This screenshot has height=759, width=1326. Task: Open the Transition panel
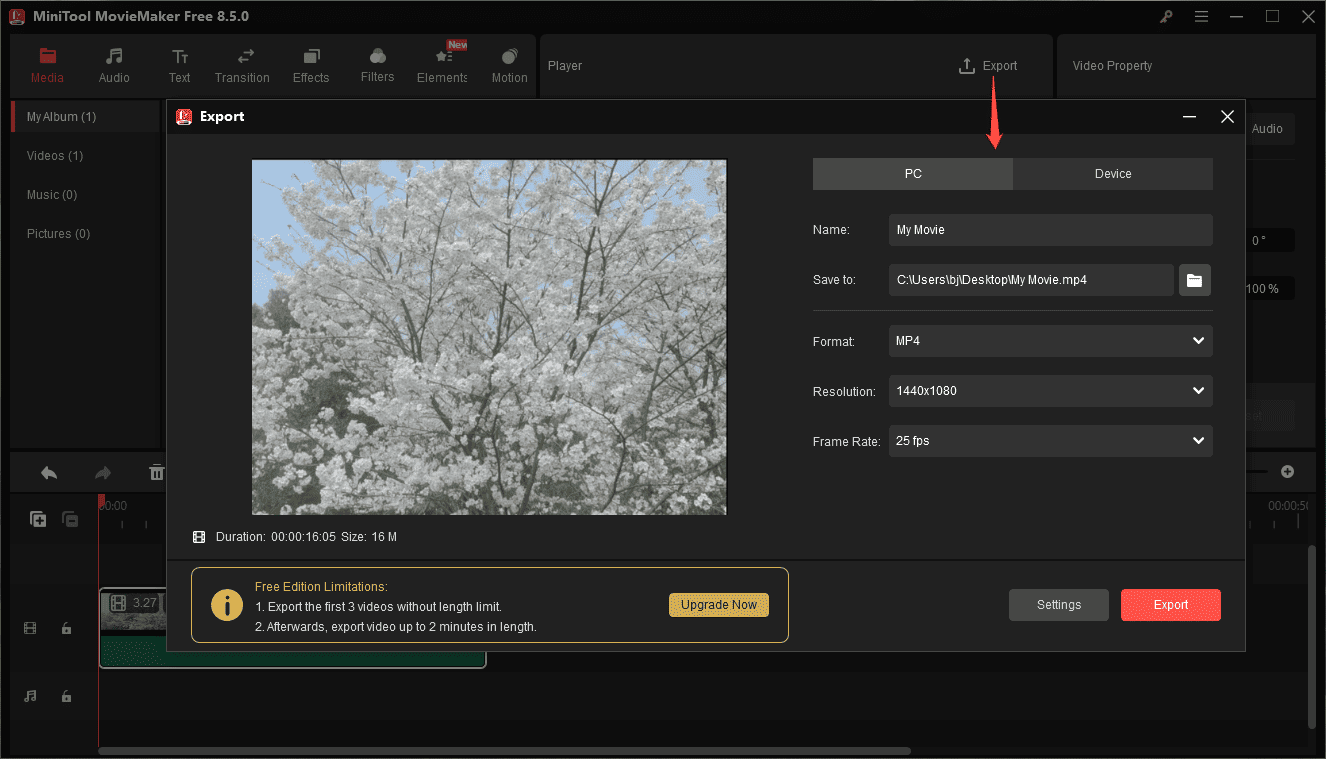pos(242,65)
